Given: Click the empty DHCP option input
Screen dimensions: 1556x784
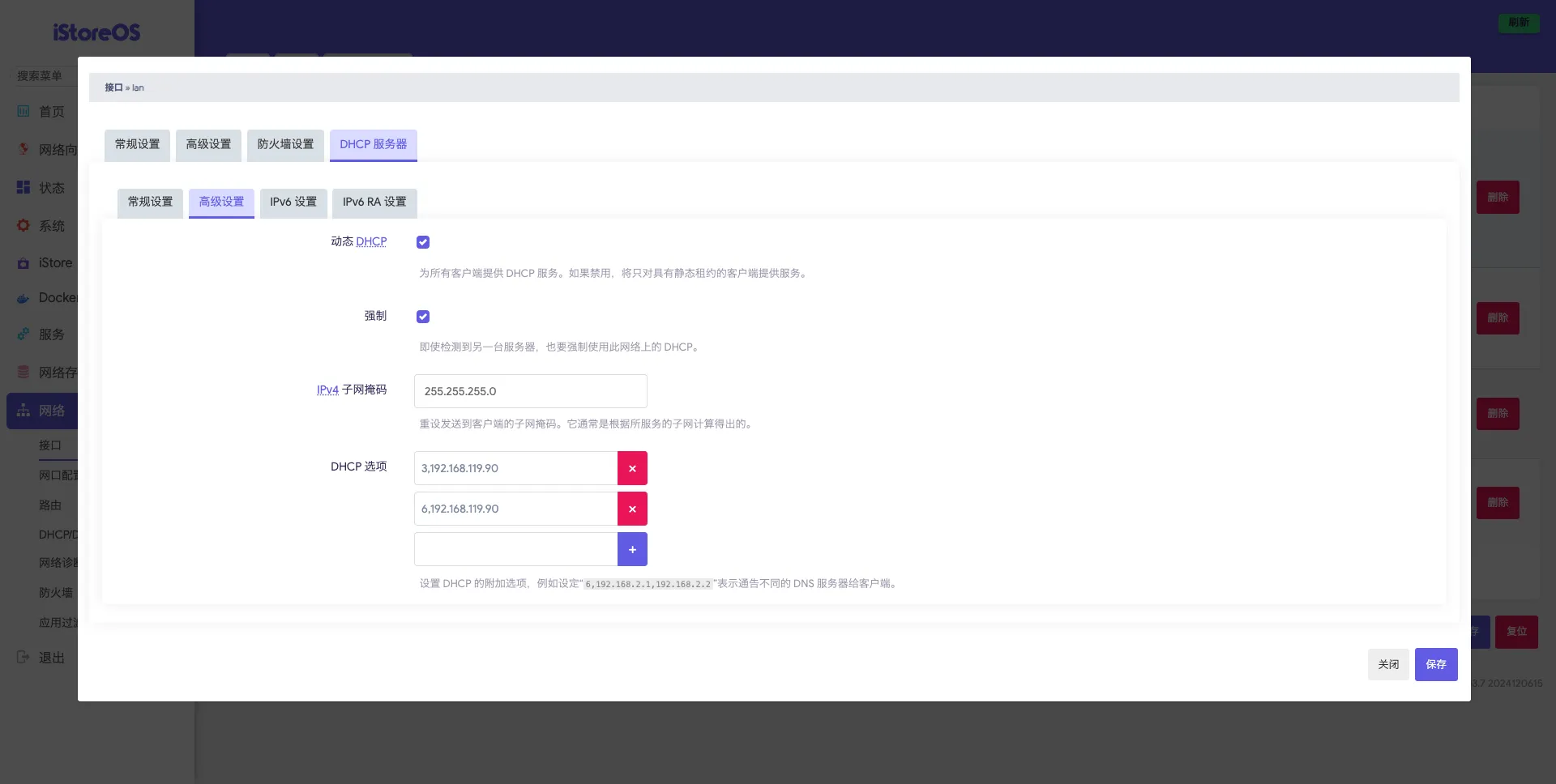Looking at the screenshot, I should point(515,549).
